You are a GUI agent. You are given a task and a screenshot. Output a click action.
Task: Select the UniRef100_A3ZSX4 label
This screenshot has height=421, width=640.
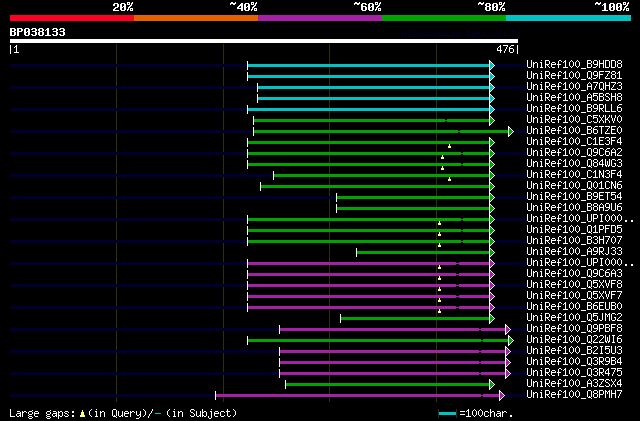(574, 384)
